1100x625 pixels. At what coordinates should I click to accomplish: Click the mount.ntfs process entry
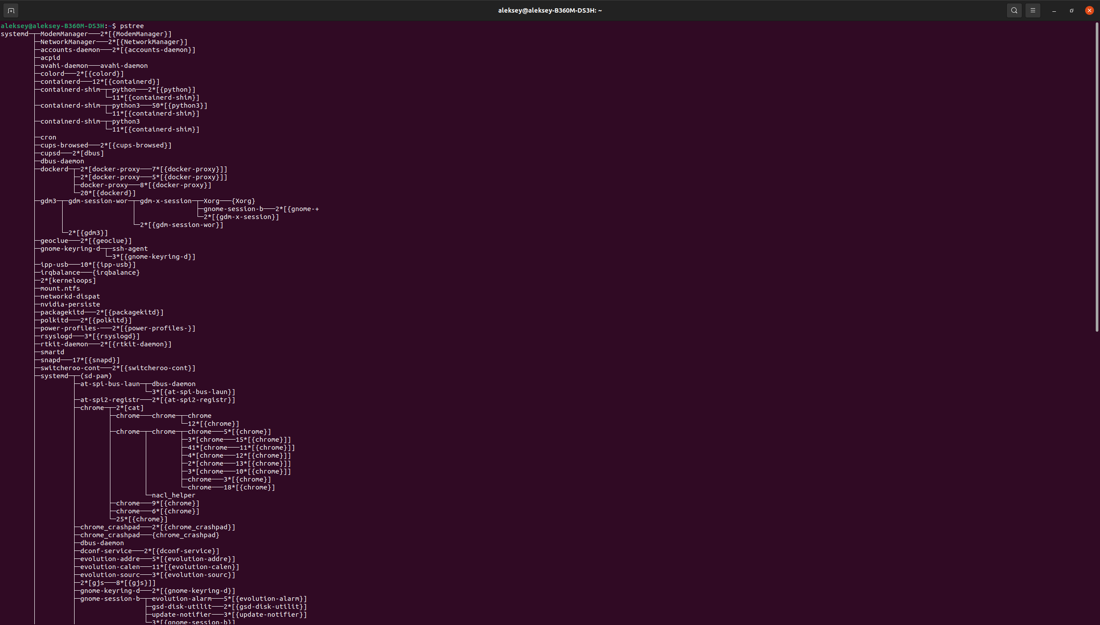click(x=60, y=288)
